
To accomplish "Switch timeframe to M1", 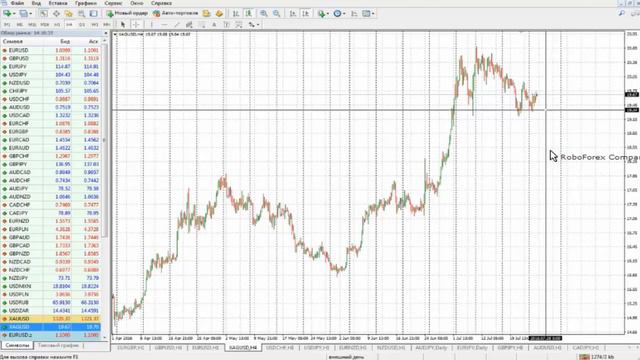I will pyautogui.click(x=7, y=24).
